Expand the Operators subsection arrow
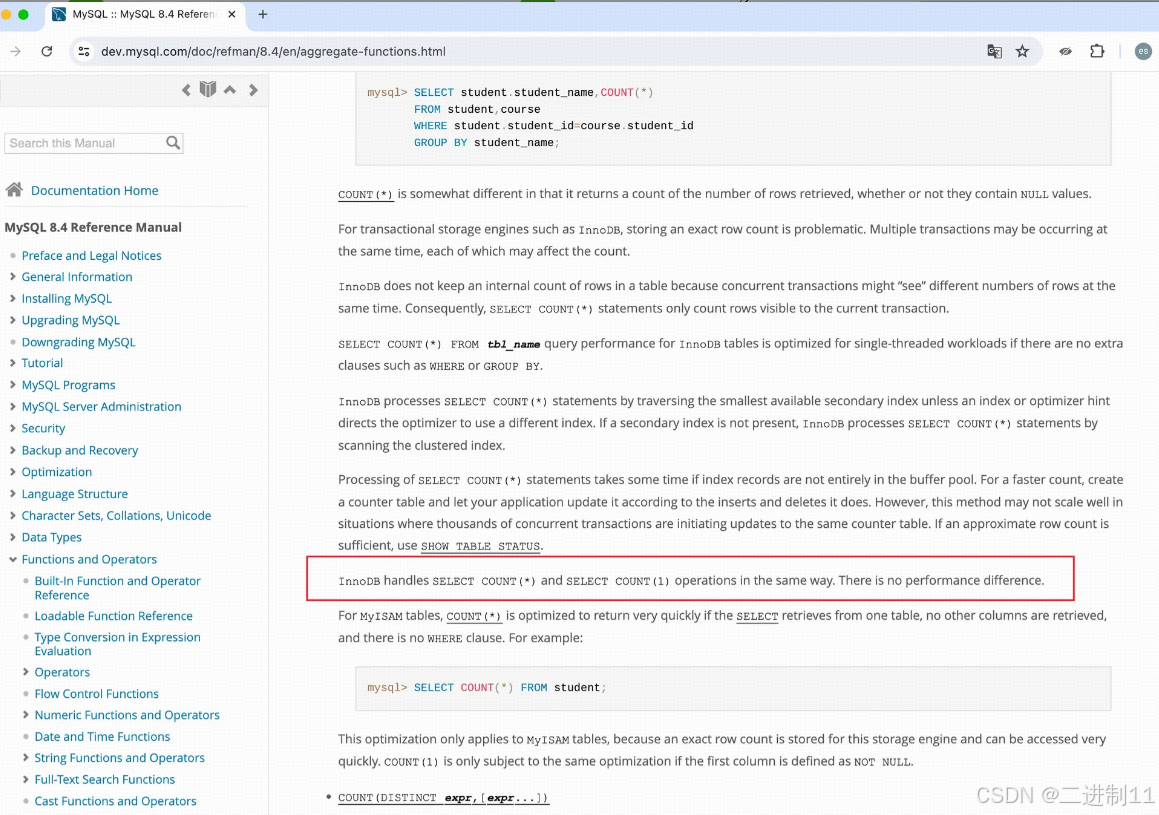Image resolution: width=1159 pixels, height=815 pixels. [26, 672]
